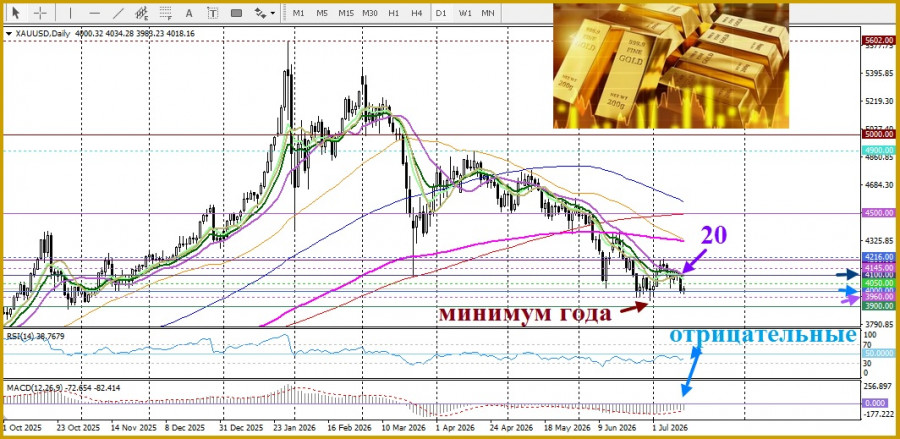Select the cursor arrow tool
Image resolution: width=900 pixels, height=439 pixels.
[15, 13]
